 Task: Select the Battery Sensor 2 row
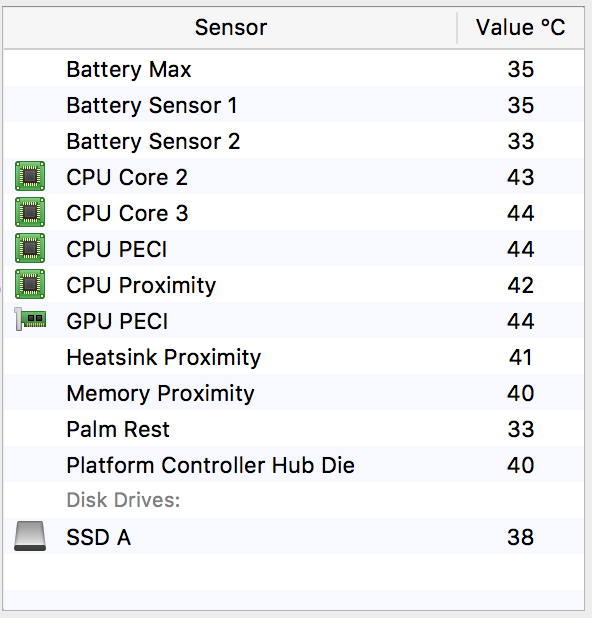click(294, 141)
